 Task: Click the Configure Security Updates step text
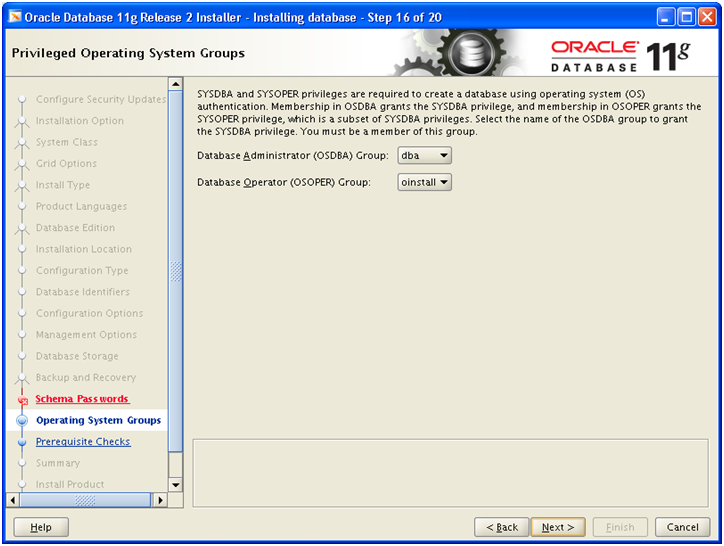(101, 99)
